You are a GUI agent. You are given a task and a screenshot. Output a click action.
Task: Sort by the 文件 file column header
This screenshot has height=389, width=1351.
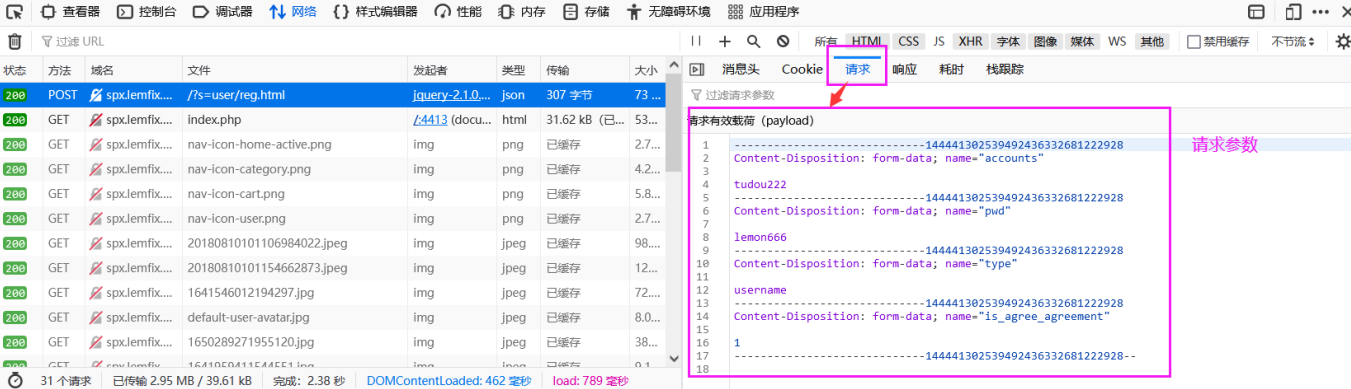(x=294, y=70)
